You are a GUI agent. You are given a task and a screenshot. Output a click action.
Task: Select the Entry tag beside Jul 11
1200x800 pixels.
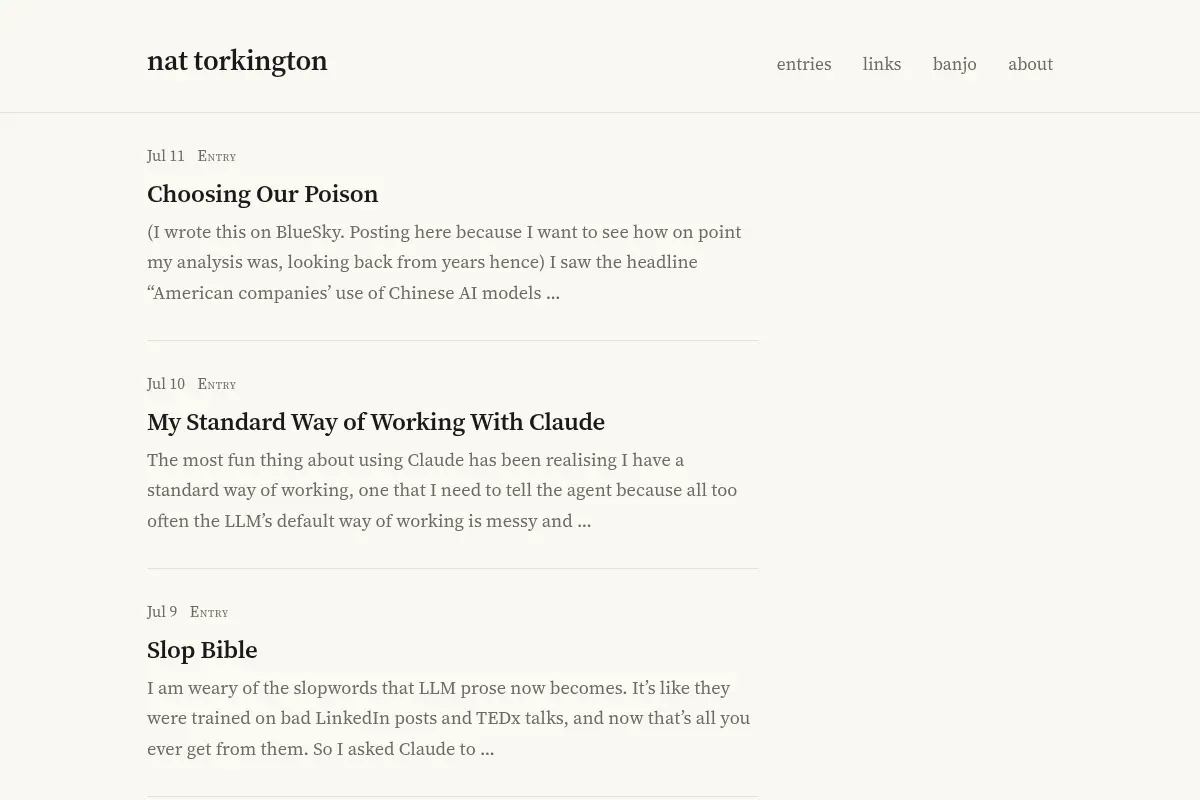(x=217, y=156)
